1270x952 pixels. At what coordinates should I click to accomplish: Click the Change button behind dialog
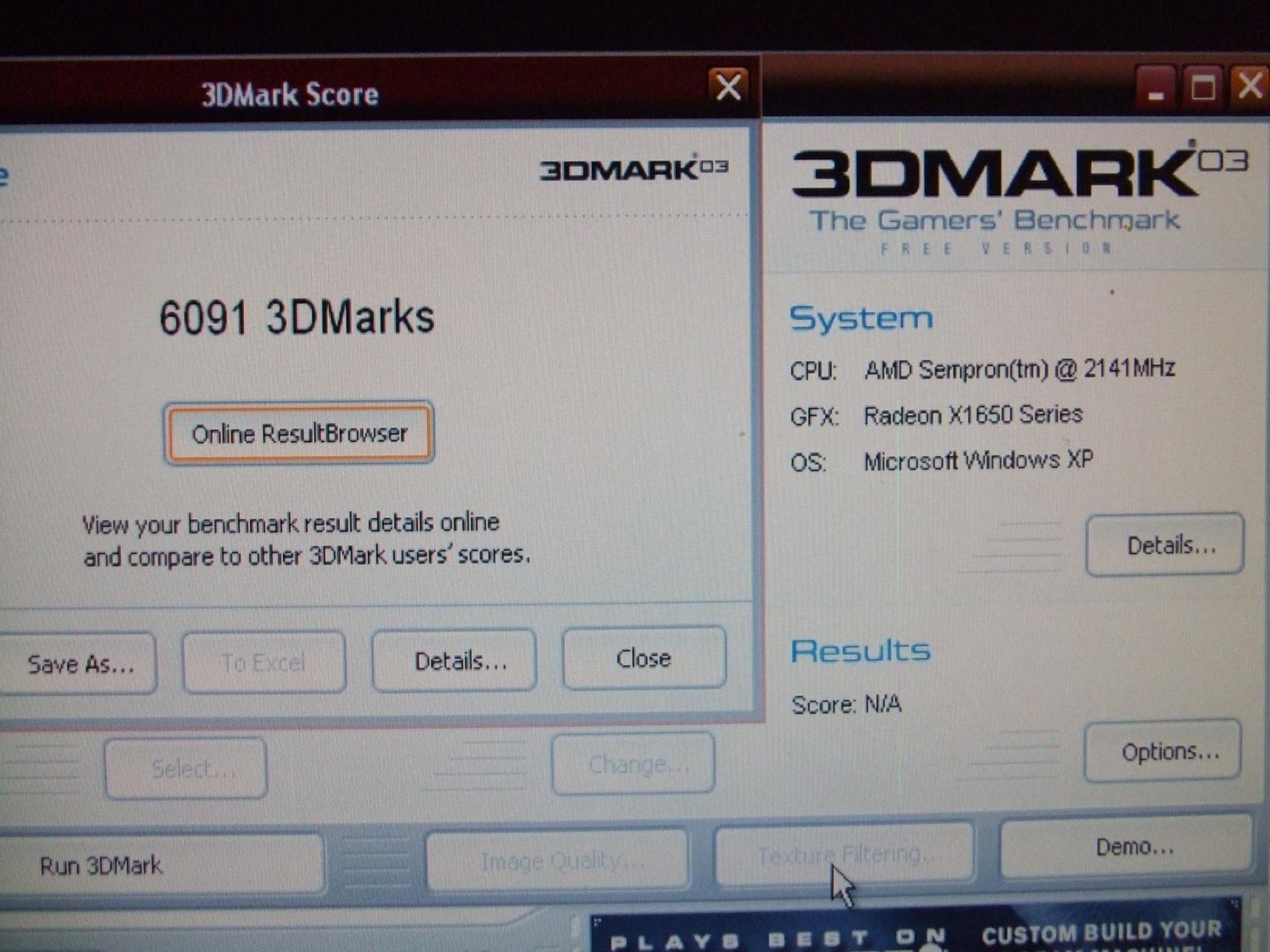click(x=633, y=764)
